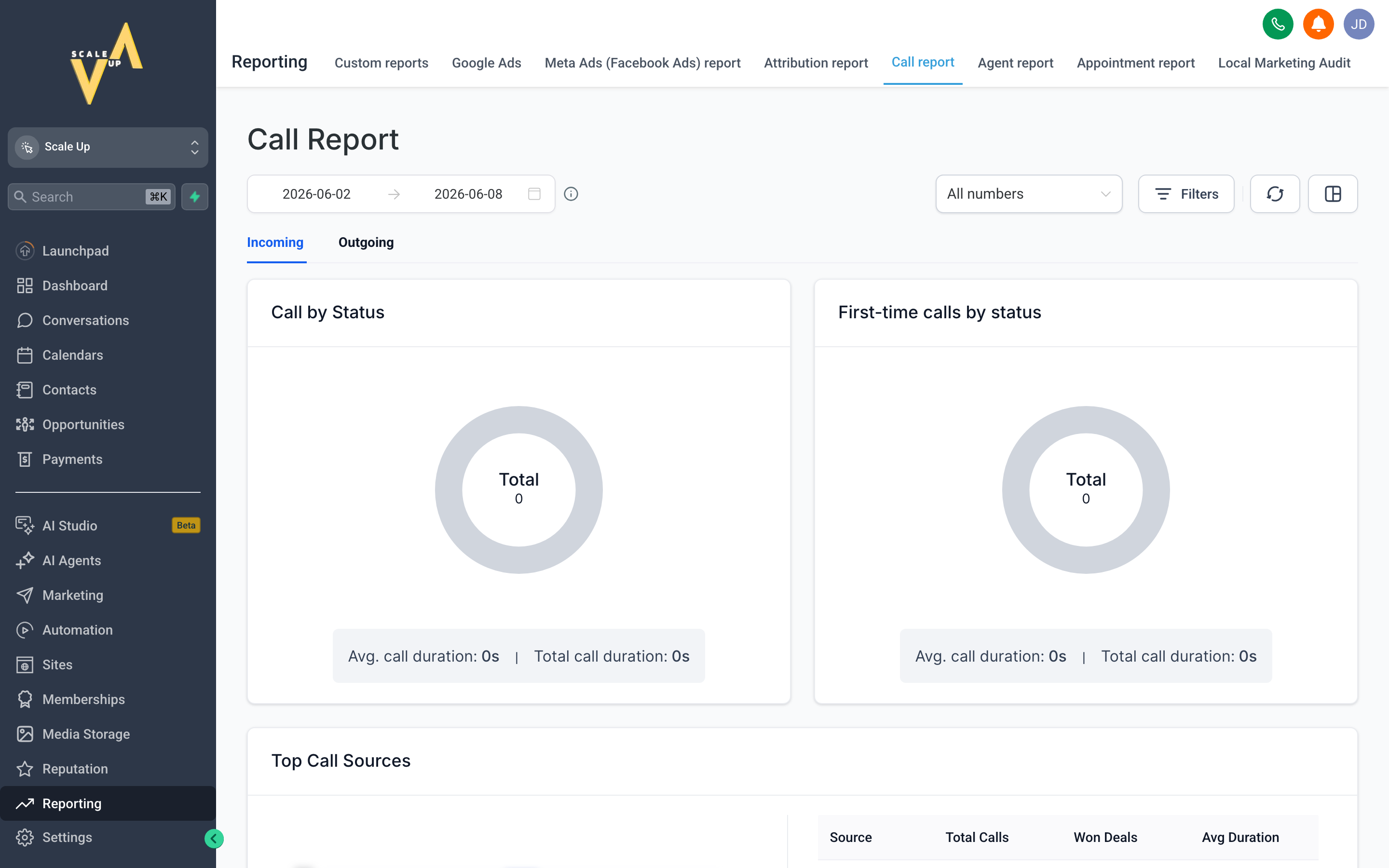Click the sidebar Search field
This screenshot has height=868, width=1389.
coord(92,197)
